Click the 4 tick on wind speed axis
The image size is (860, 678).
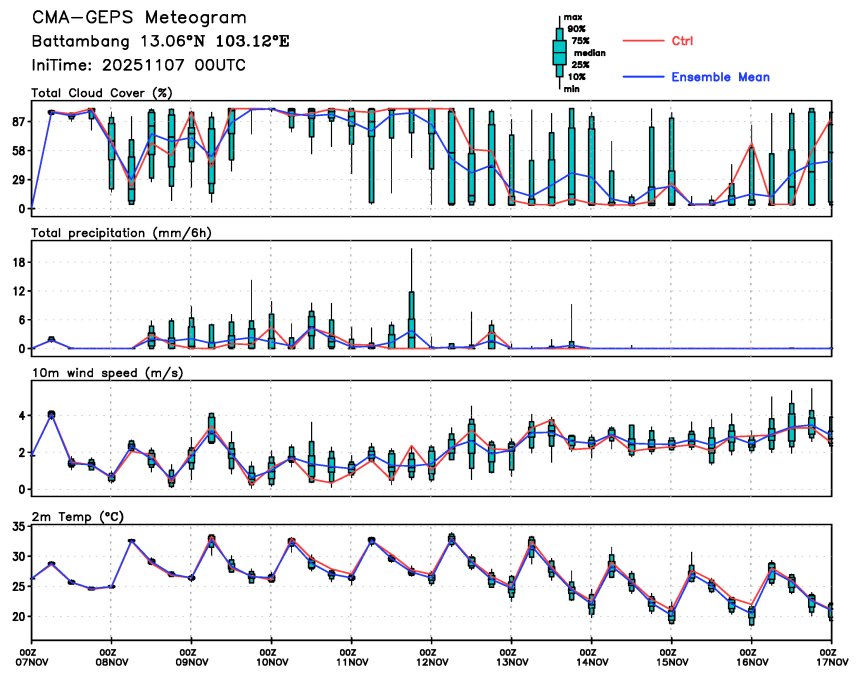click(22, 416)
